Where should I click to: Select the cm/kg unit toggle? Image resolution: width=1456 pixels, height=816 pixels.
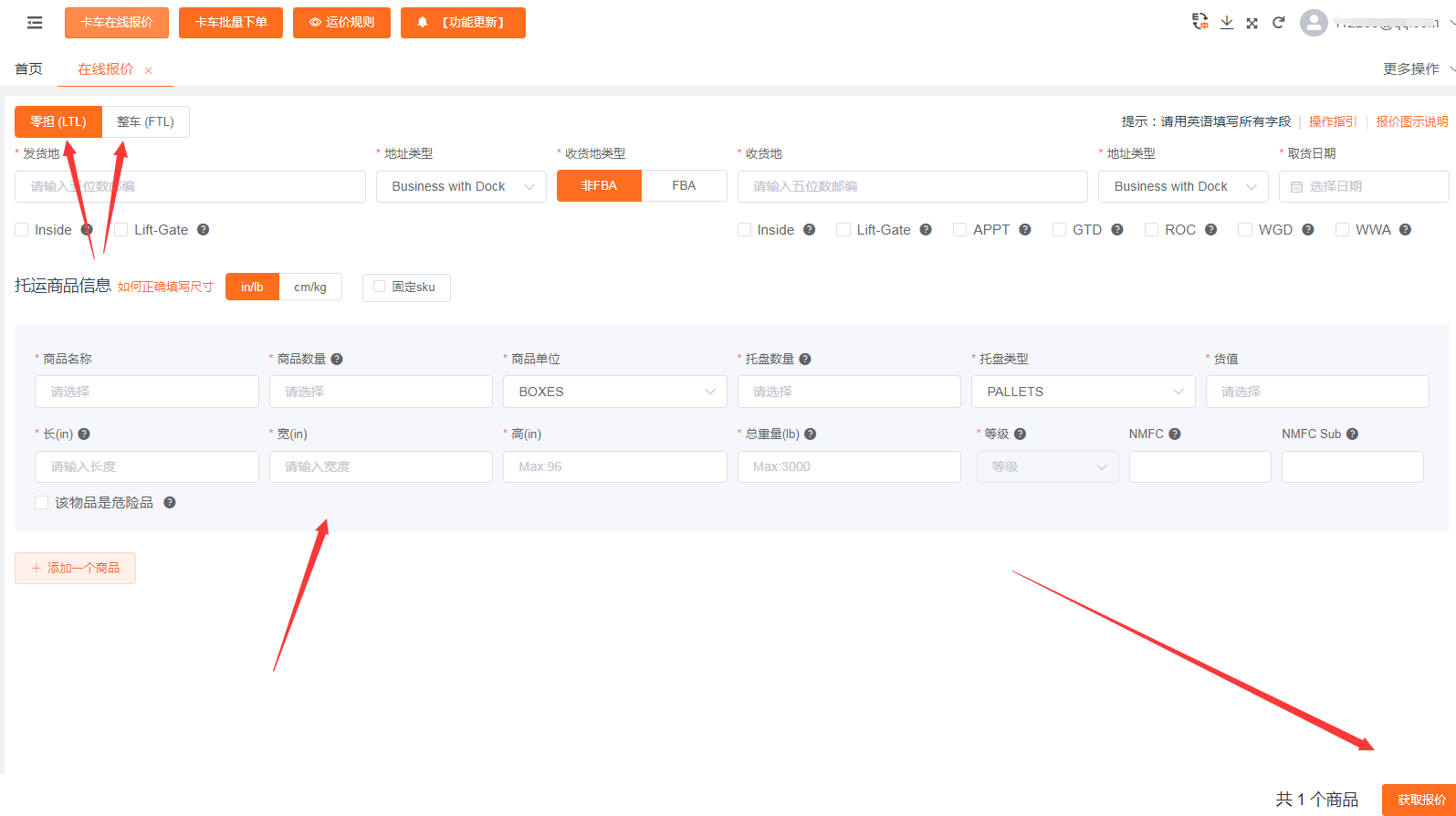(310, 287)
